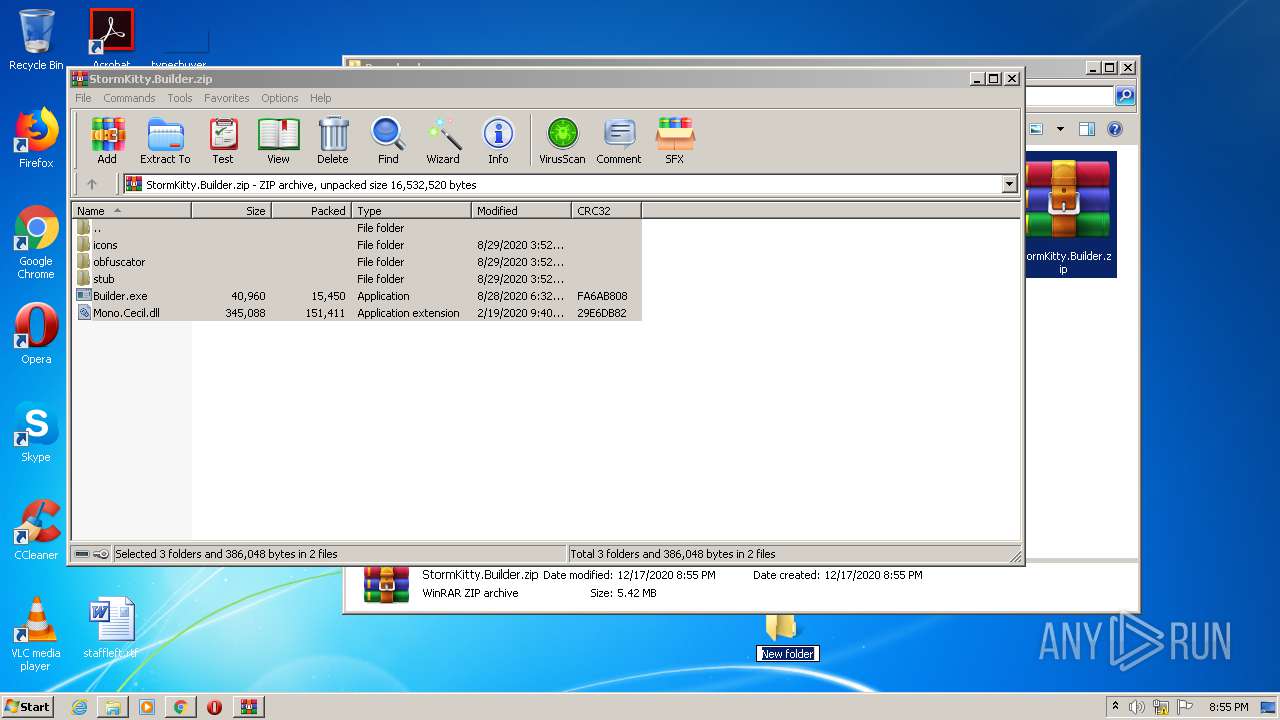Click the Find magnifier icon
Screen dimensions: 1280x720
[388, 141]
